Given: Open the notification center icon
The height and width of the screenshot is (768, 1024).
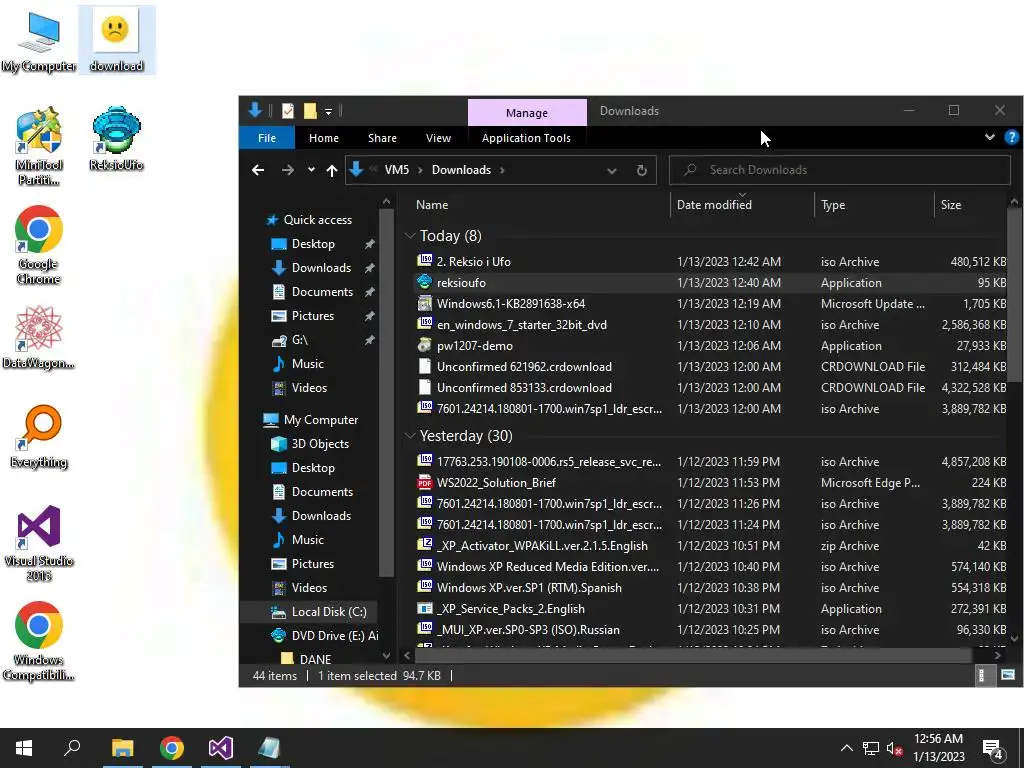Looking at the screenshot, I should [993, 749].
